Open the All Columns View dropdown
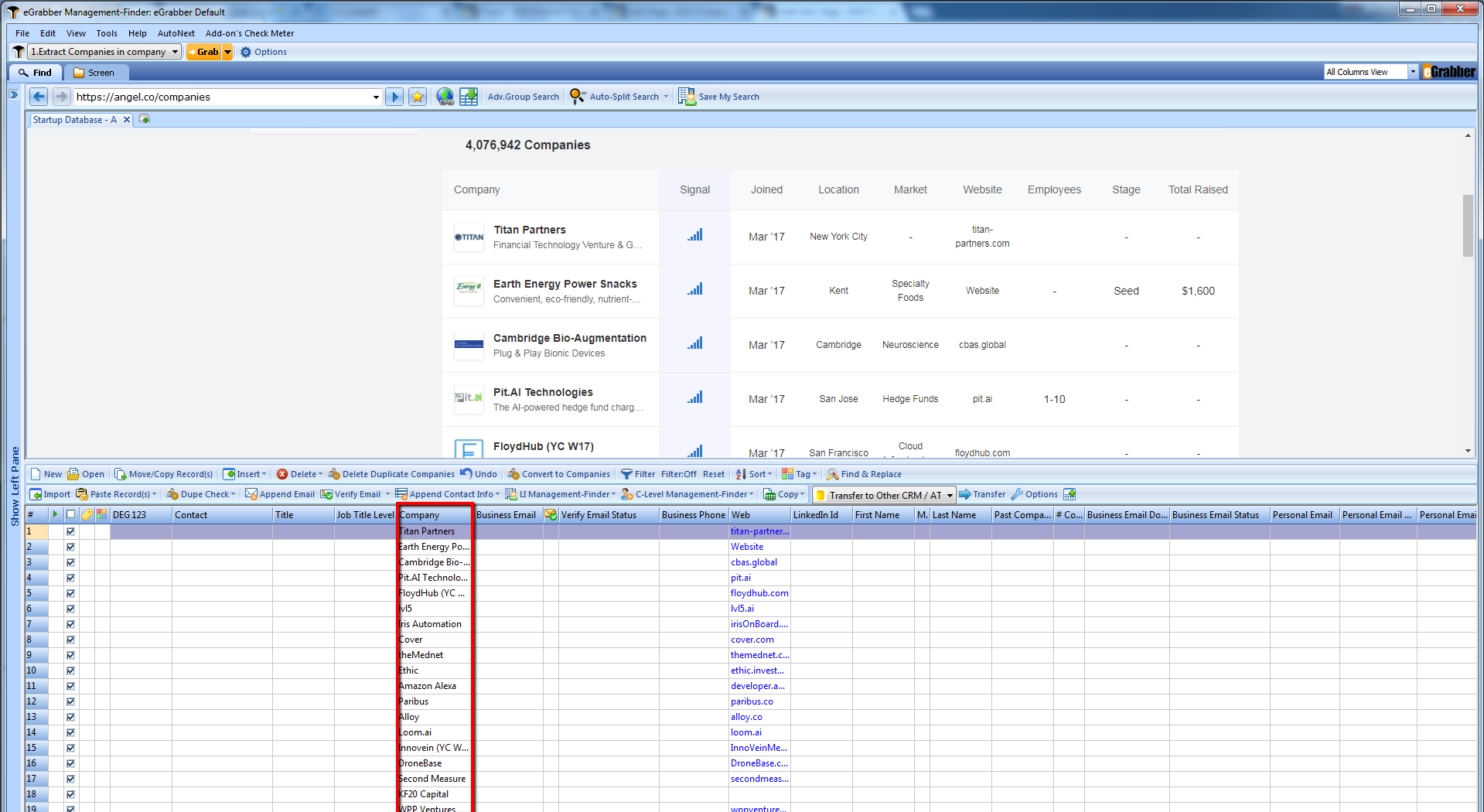1484x812 pixels. click(1413, 72)
